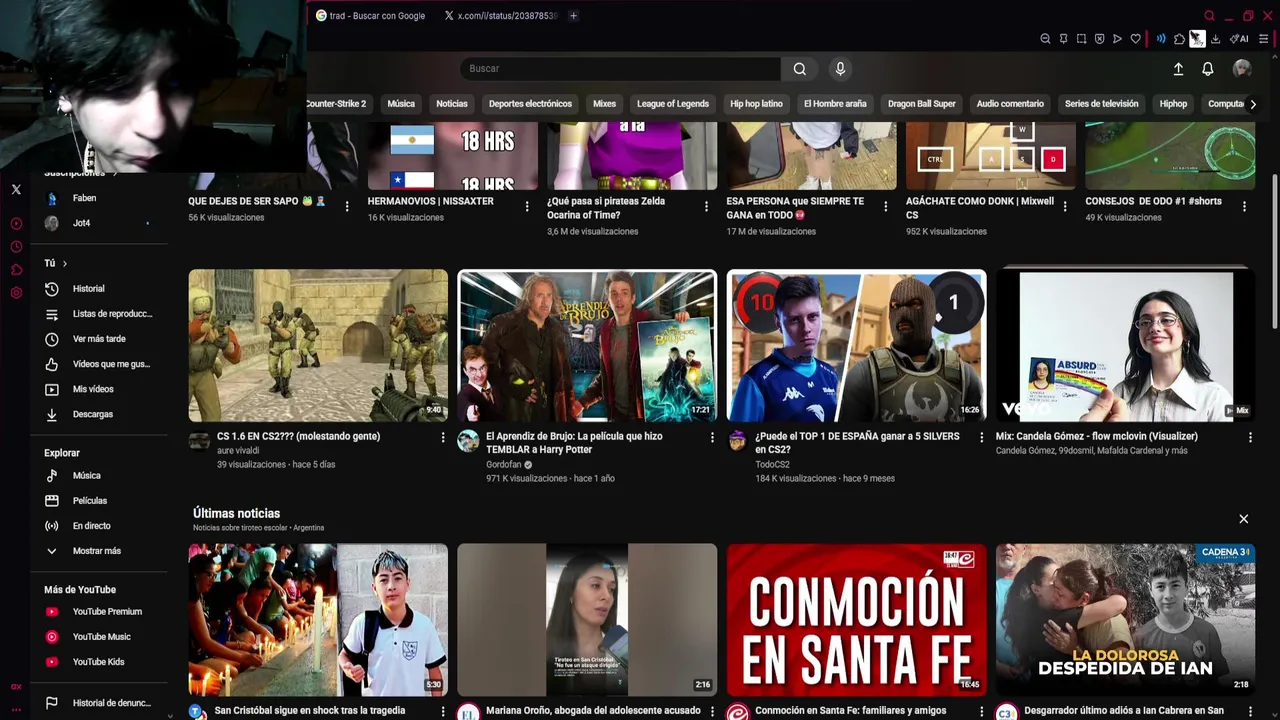
Task: Open Historial in YouTube sidebar
Action: point(100,289)
